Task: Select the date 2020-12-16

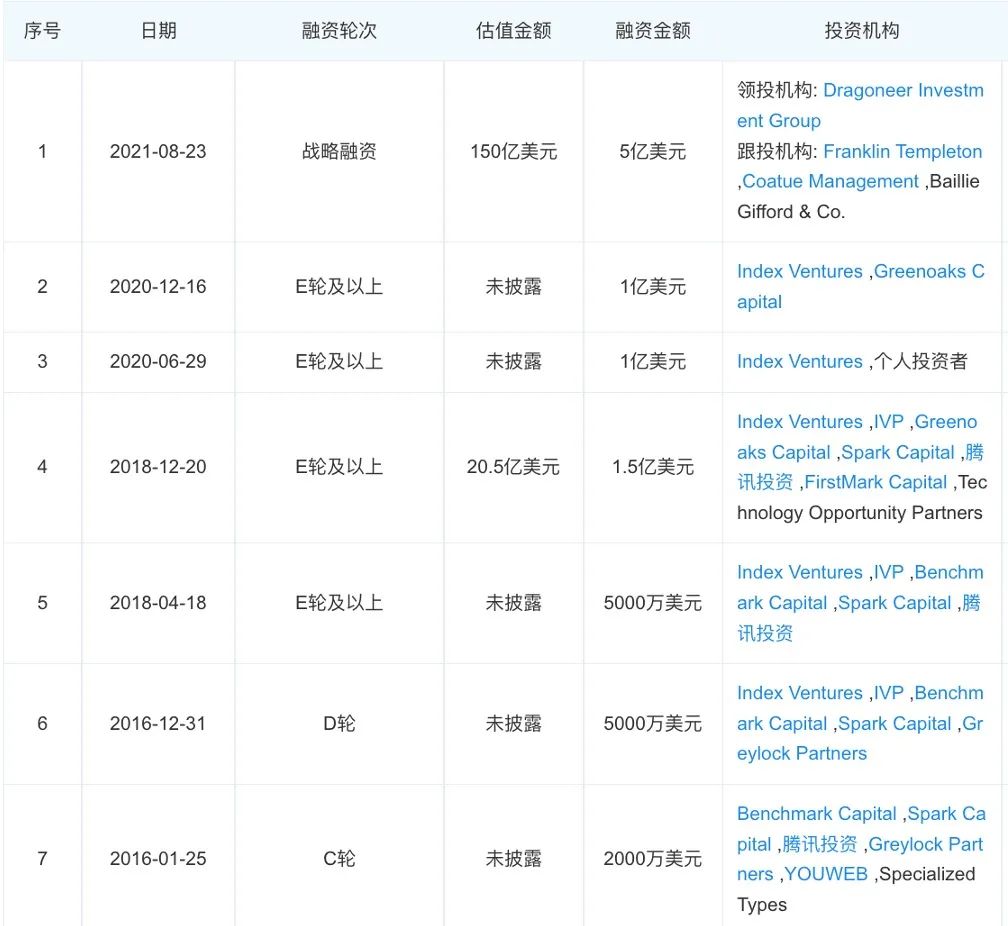Action: 158,287
